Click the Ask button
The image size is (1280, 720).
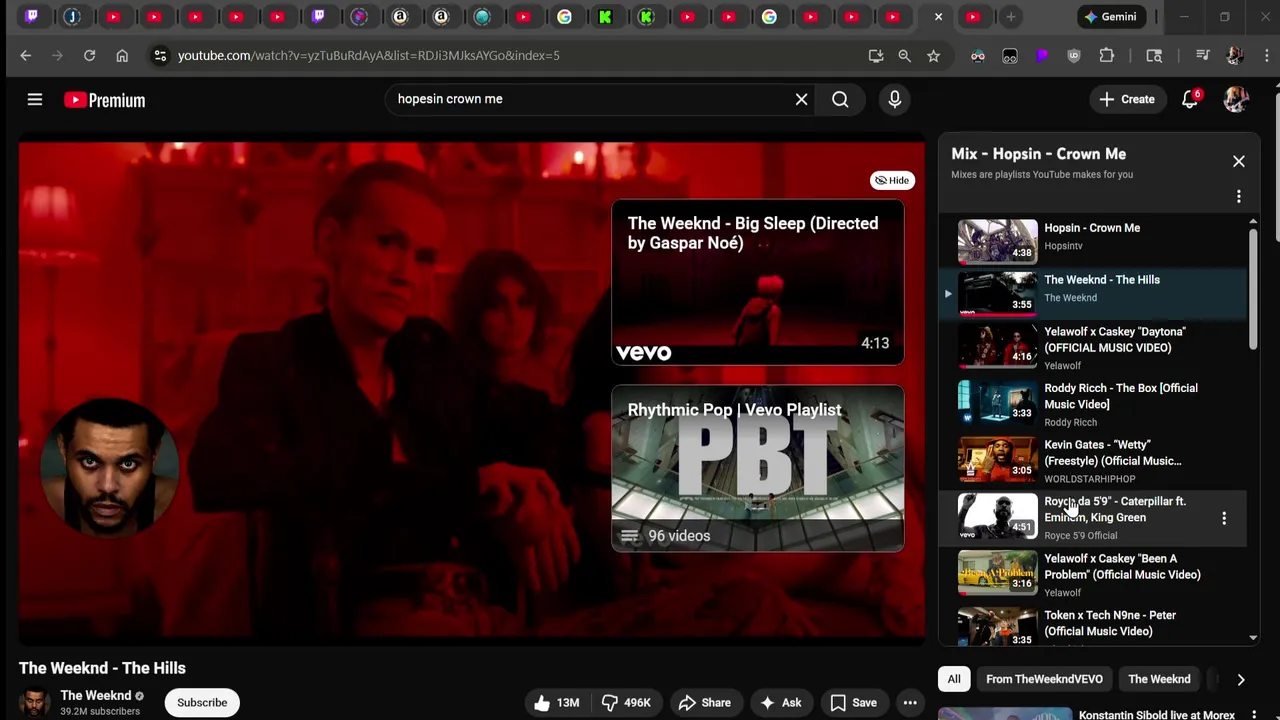pos(780,703)
